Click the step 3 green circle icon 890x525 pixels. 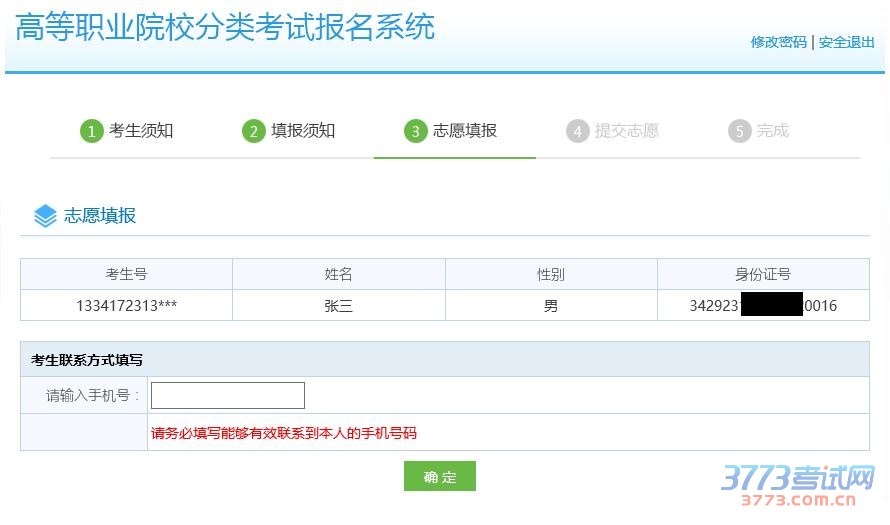[416, 131]
